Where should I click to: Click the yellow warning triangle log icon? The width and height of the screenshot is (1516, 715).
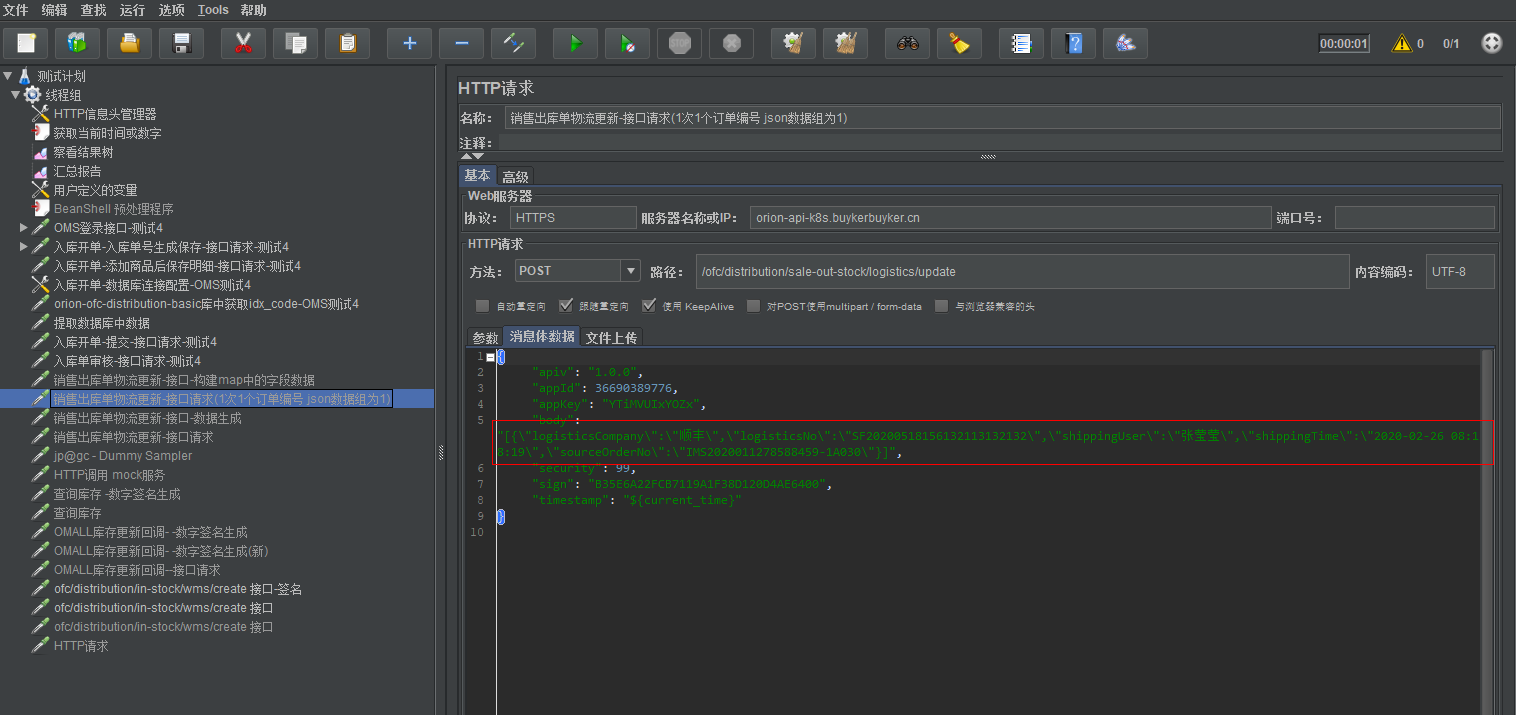point(1402,43)
